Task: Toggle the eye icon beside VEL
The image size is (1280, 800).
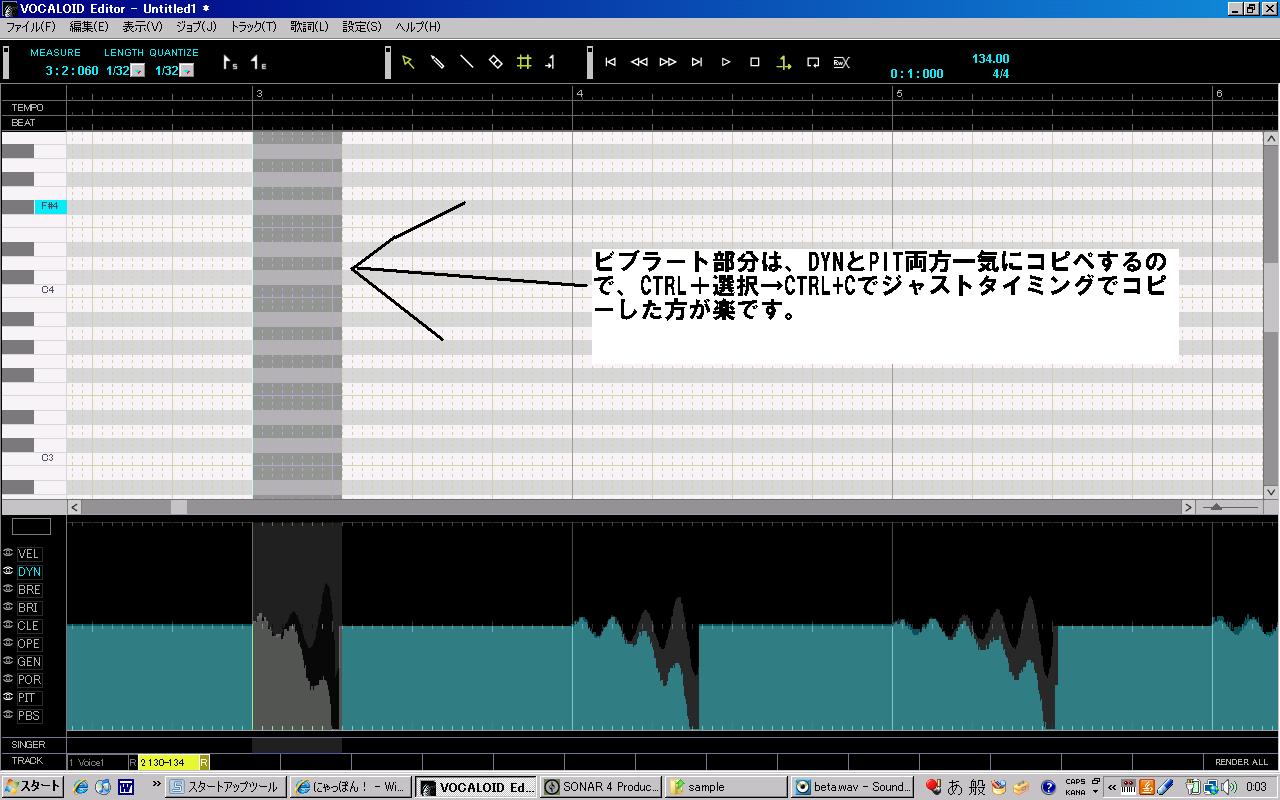Action: 8,553
